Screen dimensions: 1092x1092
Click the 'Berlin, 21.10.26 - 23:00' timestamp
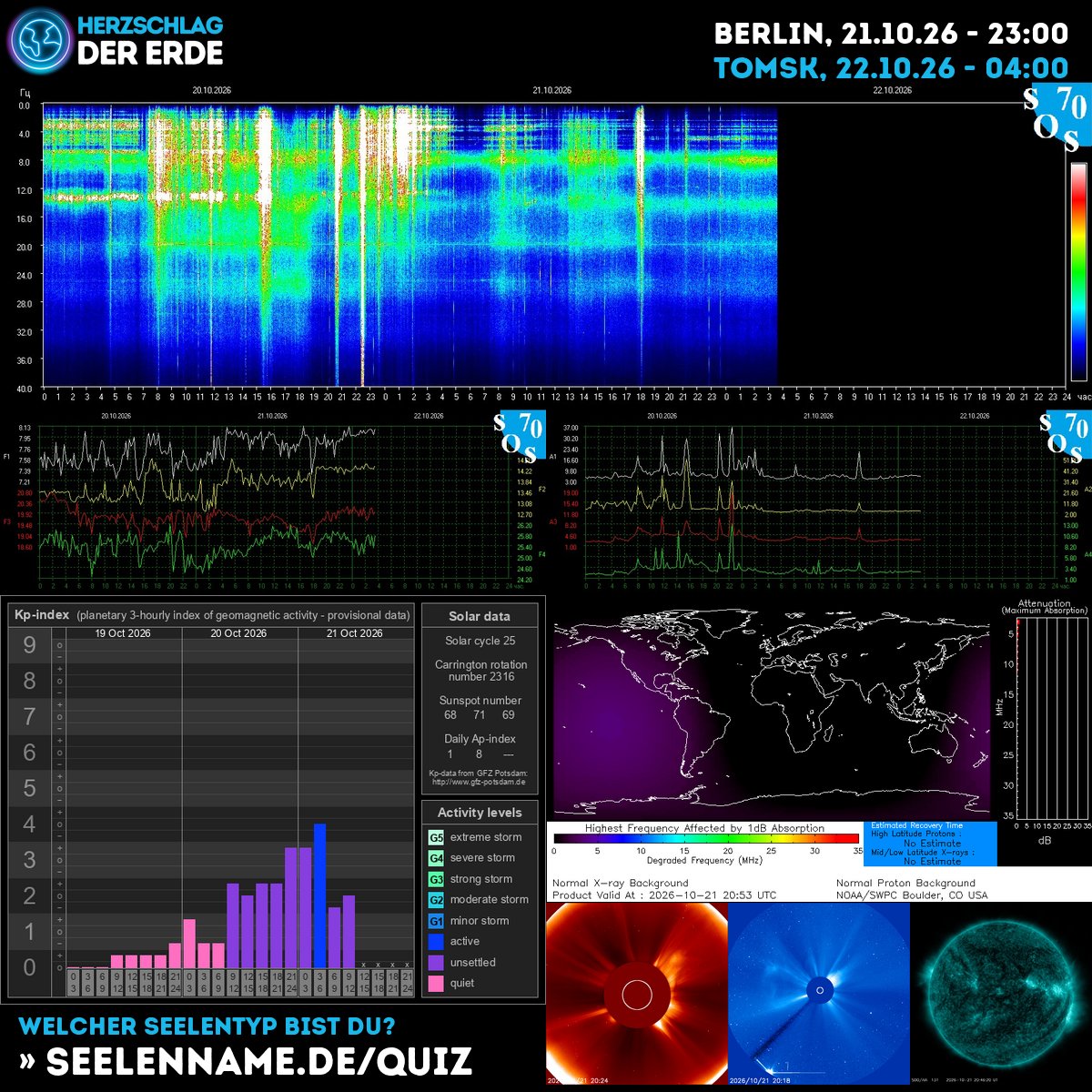891,34
